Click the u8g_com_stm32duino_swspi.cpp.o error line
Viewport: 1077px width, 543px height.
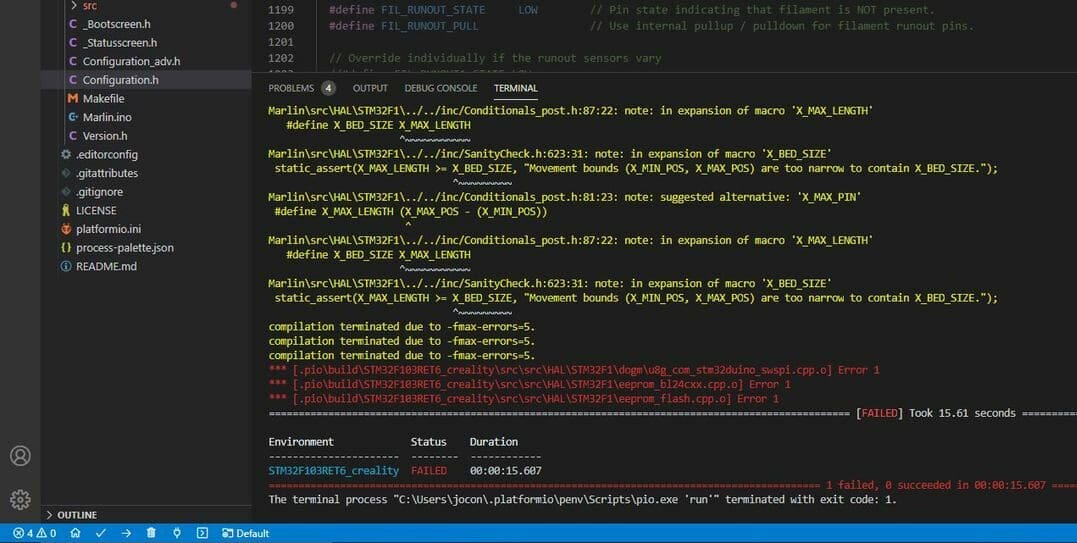(574, 370)
